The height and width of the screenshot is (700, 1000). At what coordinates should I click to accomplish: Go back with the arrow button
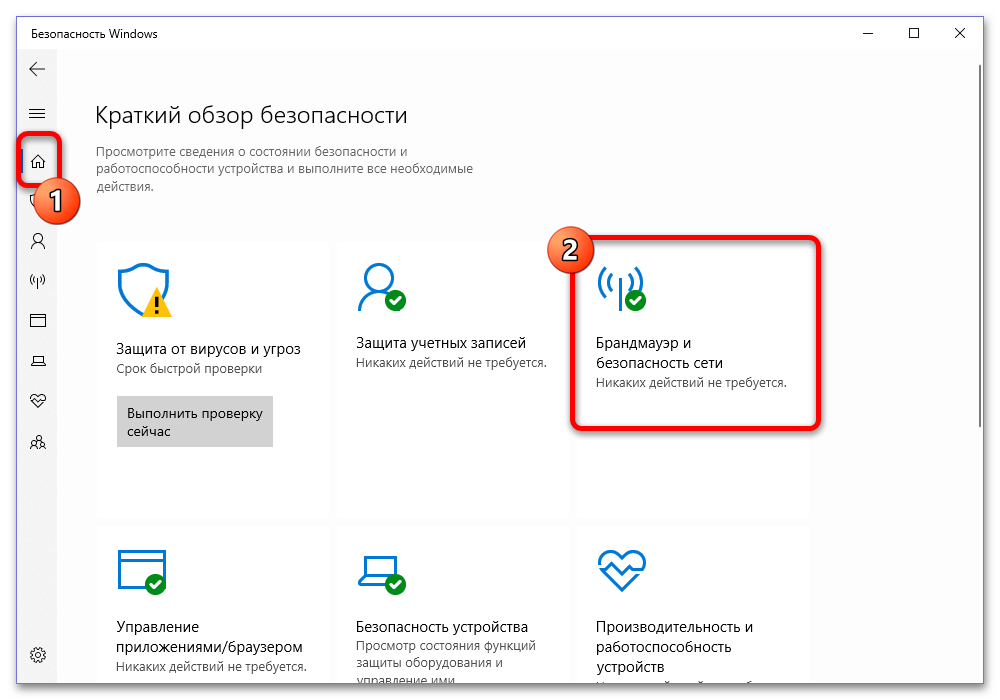[37, 69]
